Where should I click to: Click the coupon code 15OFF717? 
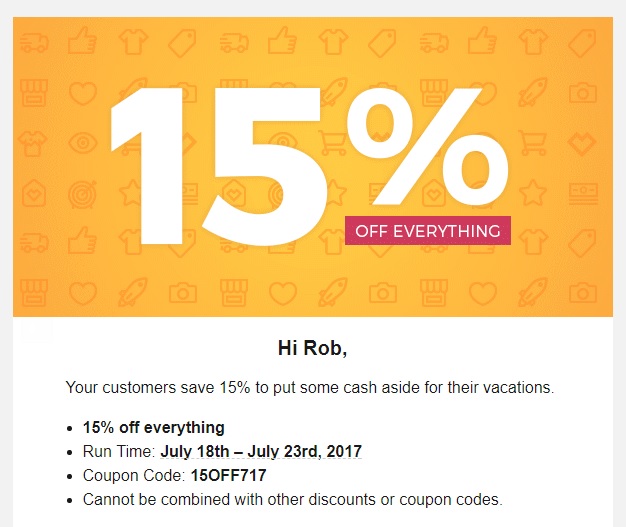228,475
